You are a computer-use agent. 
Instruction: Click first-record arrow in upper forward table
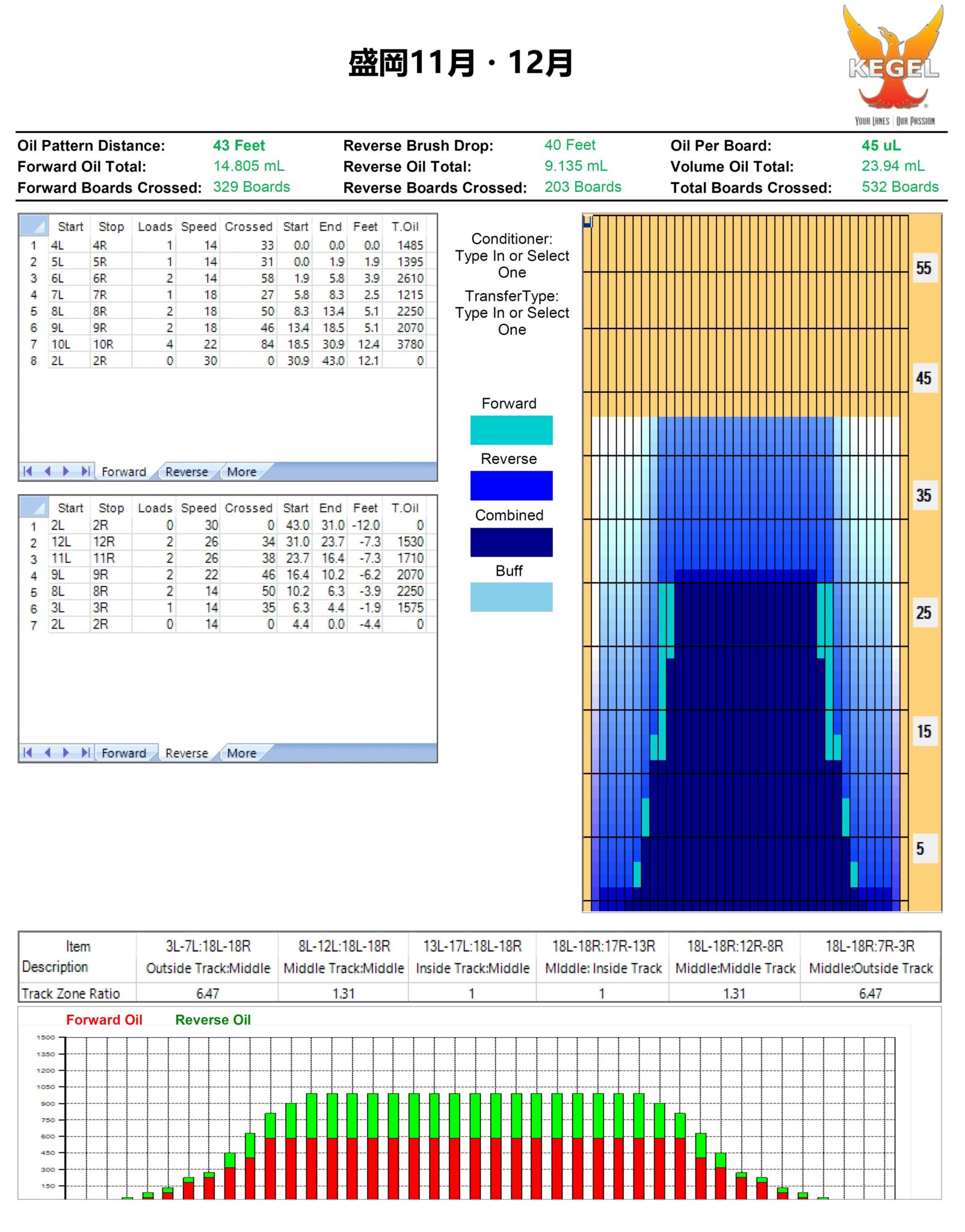click(27, 472)
